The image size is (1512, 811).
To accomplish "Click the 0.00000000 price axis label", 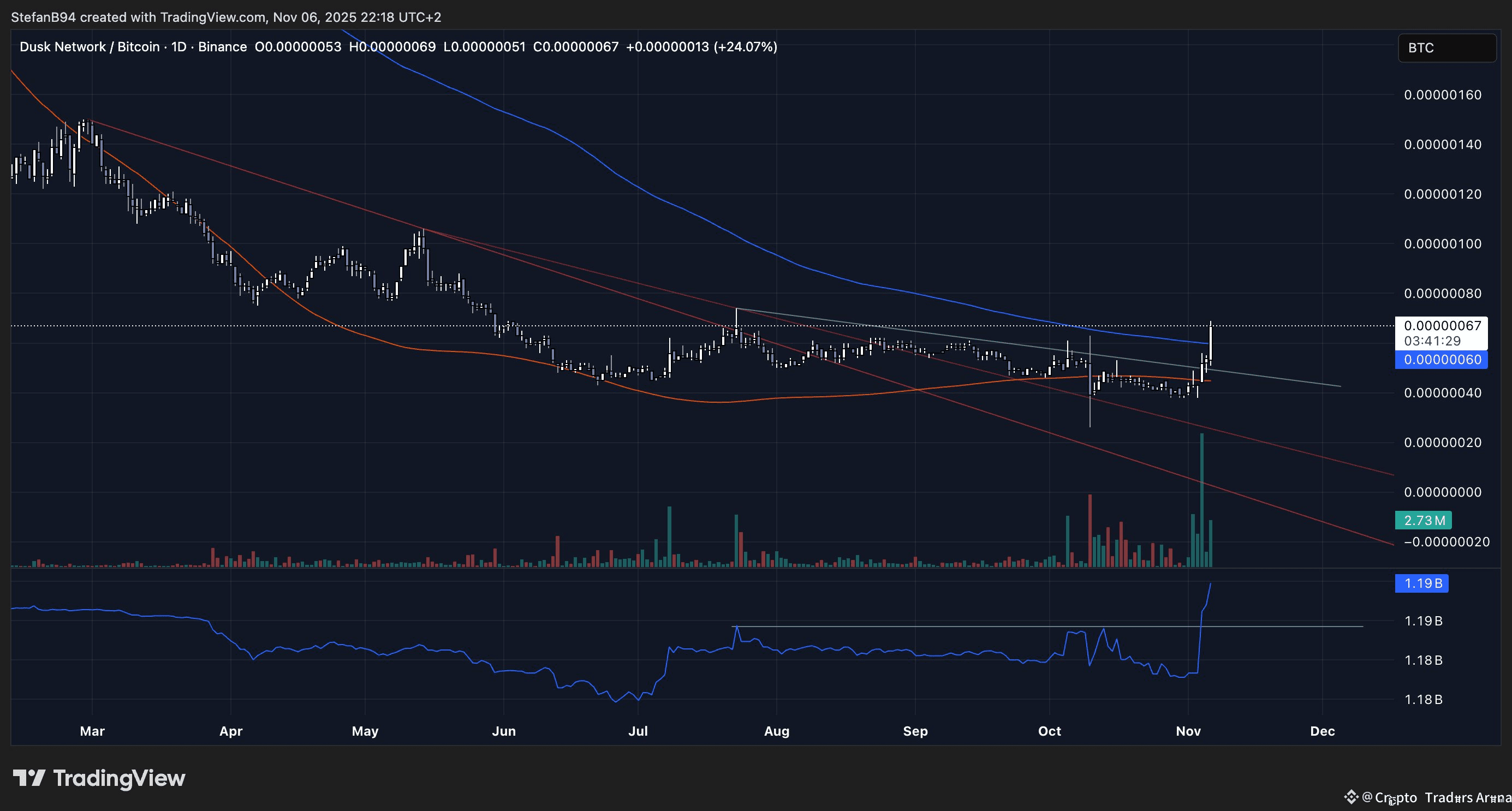I will coord(1443,492).
